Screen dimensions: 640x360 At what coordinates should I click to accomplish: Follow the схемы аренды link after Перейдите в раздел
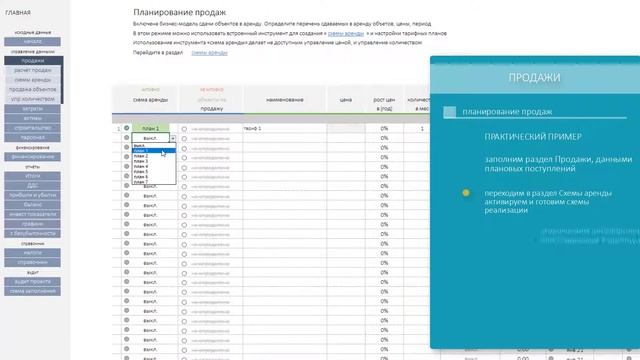[x=209, y=53]
